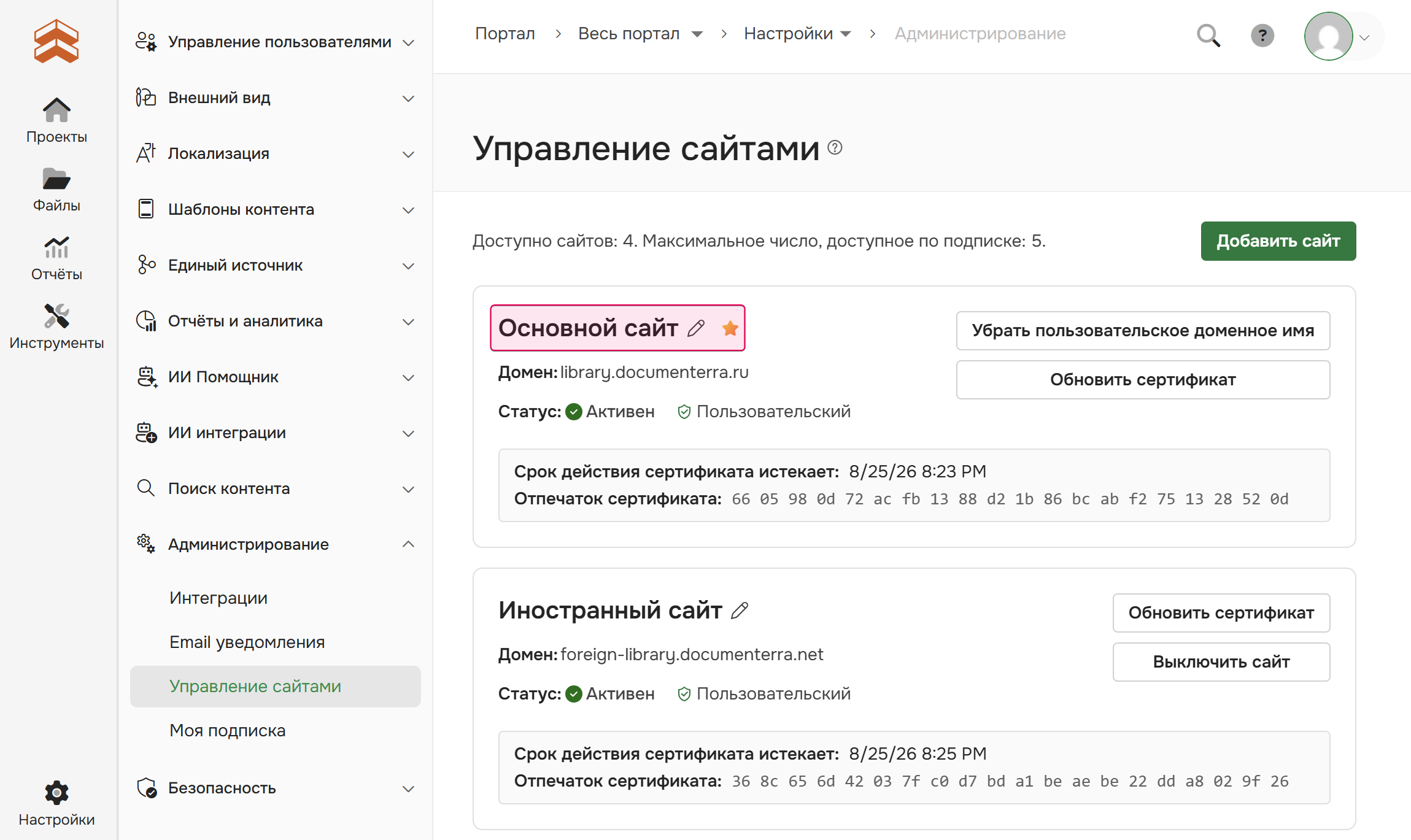This screenshot has width=1411, height=840.
Task: Click Безопасность shield icon
Action: pos(146,788)
